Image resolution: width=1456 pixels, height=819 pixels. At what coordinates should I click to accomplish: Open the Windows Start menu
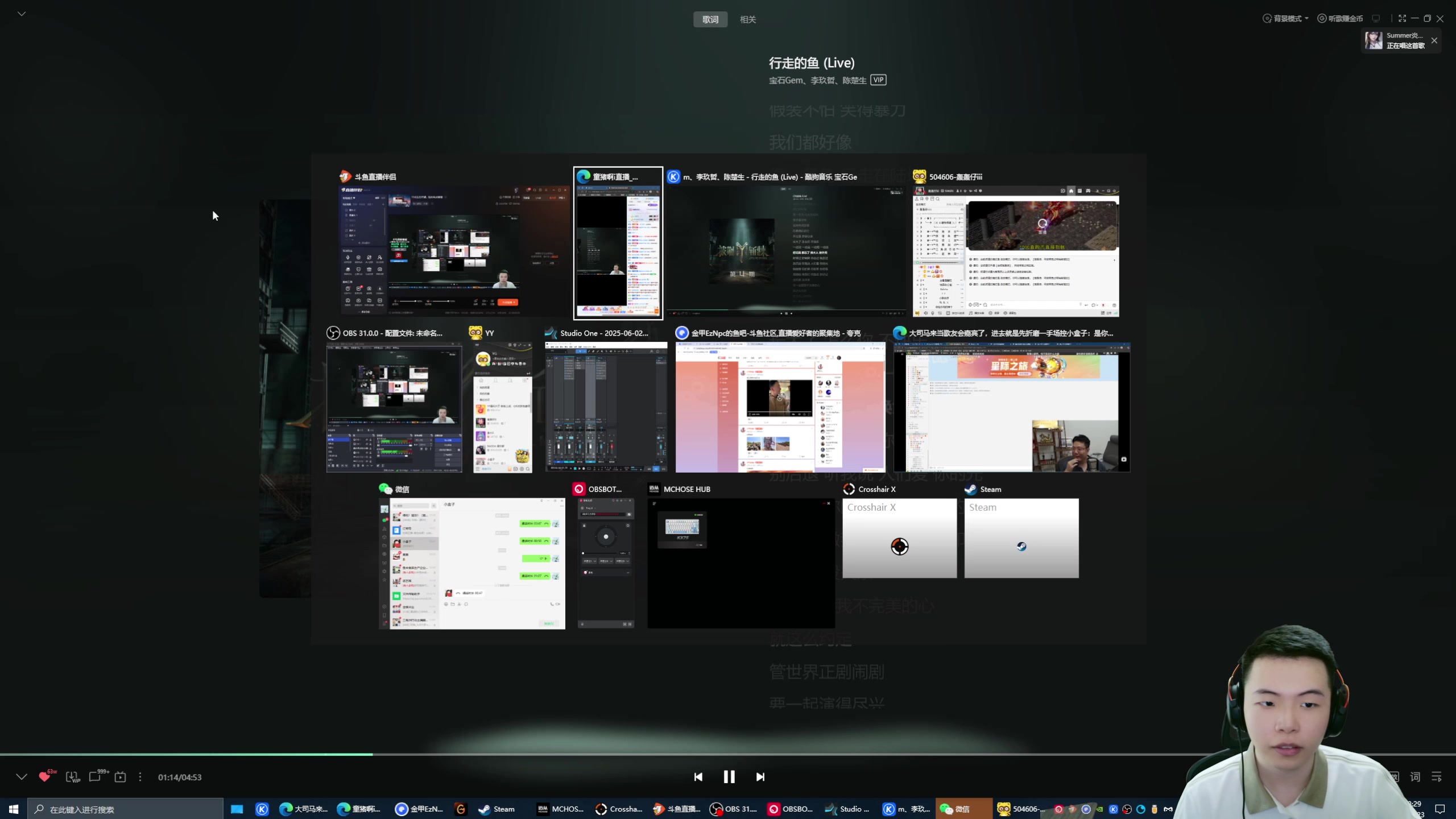(14, 809)
